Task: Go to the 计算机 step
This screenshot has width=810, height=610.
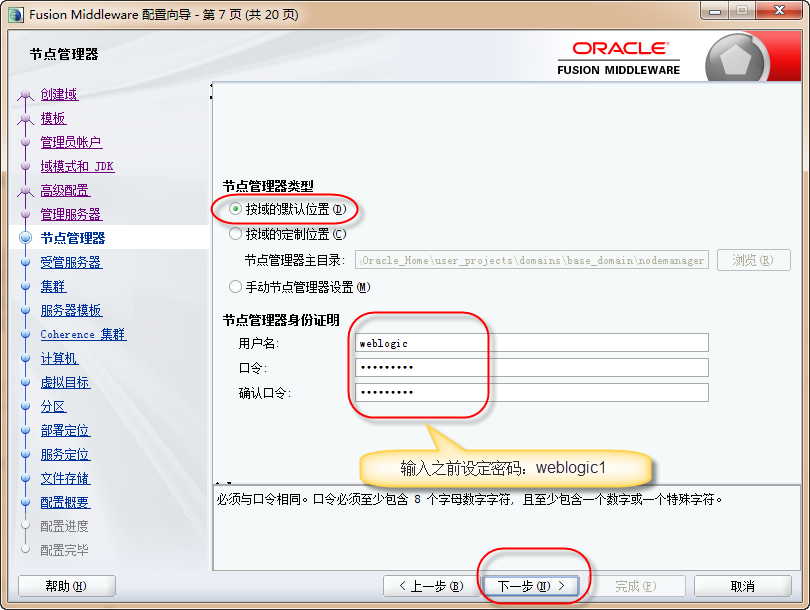Action: click(59, 358)
